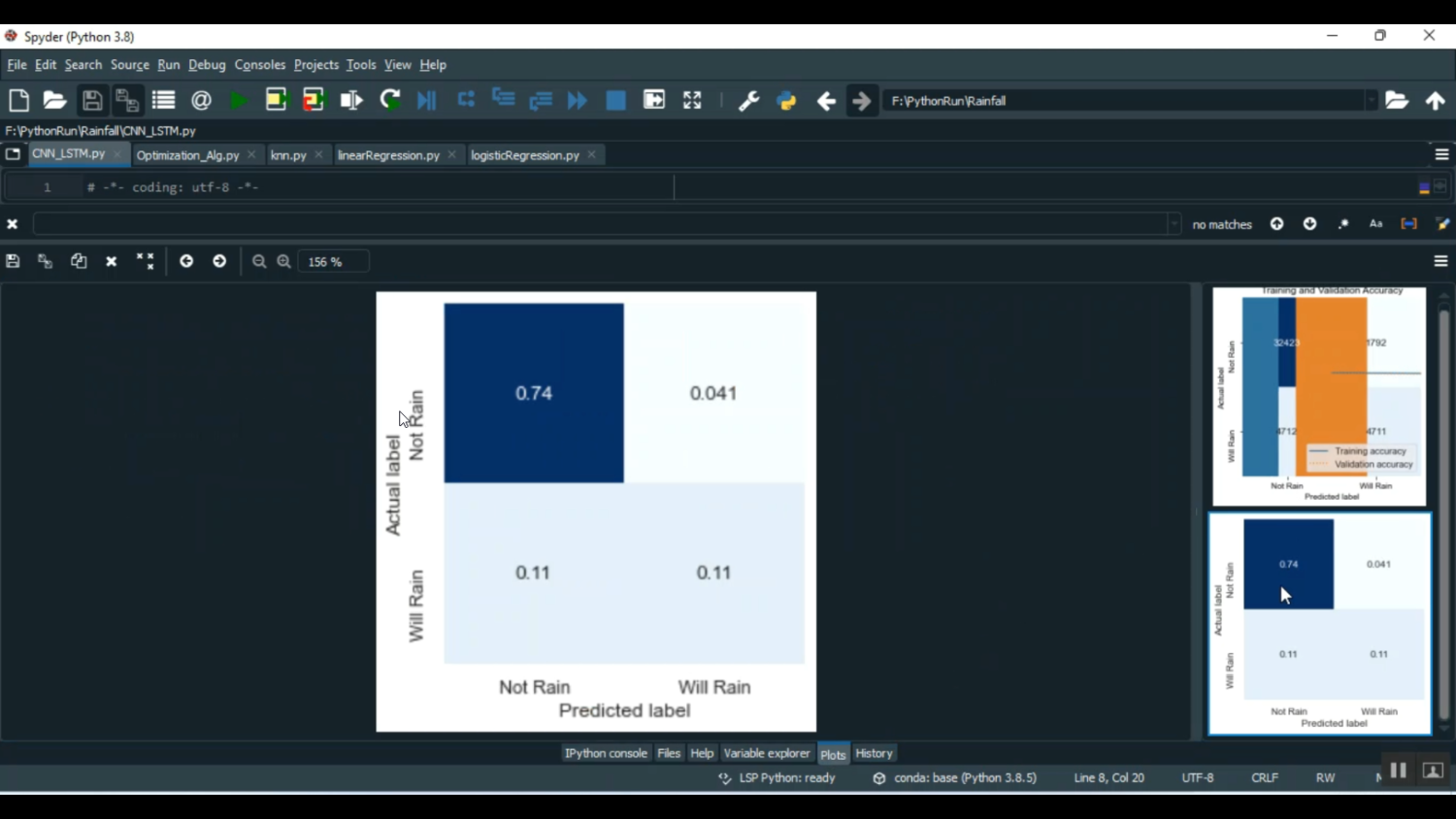Click the green Run file icon
Image resolution: width=1456 pixels, height=819 pixels.
[238, 101]
